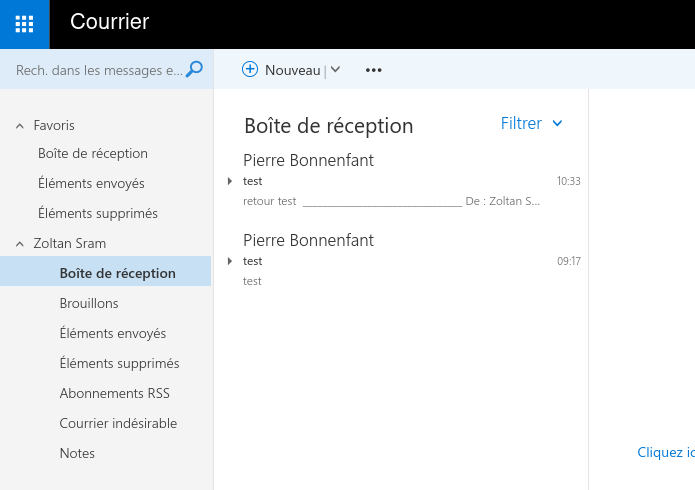The image size is (695, 490).
Task: Click the plus icon beside Nouveau
Action: click(x=250, y=69)
